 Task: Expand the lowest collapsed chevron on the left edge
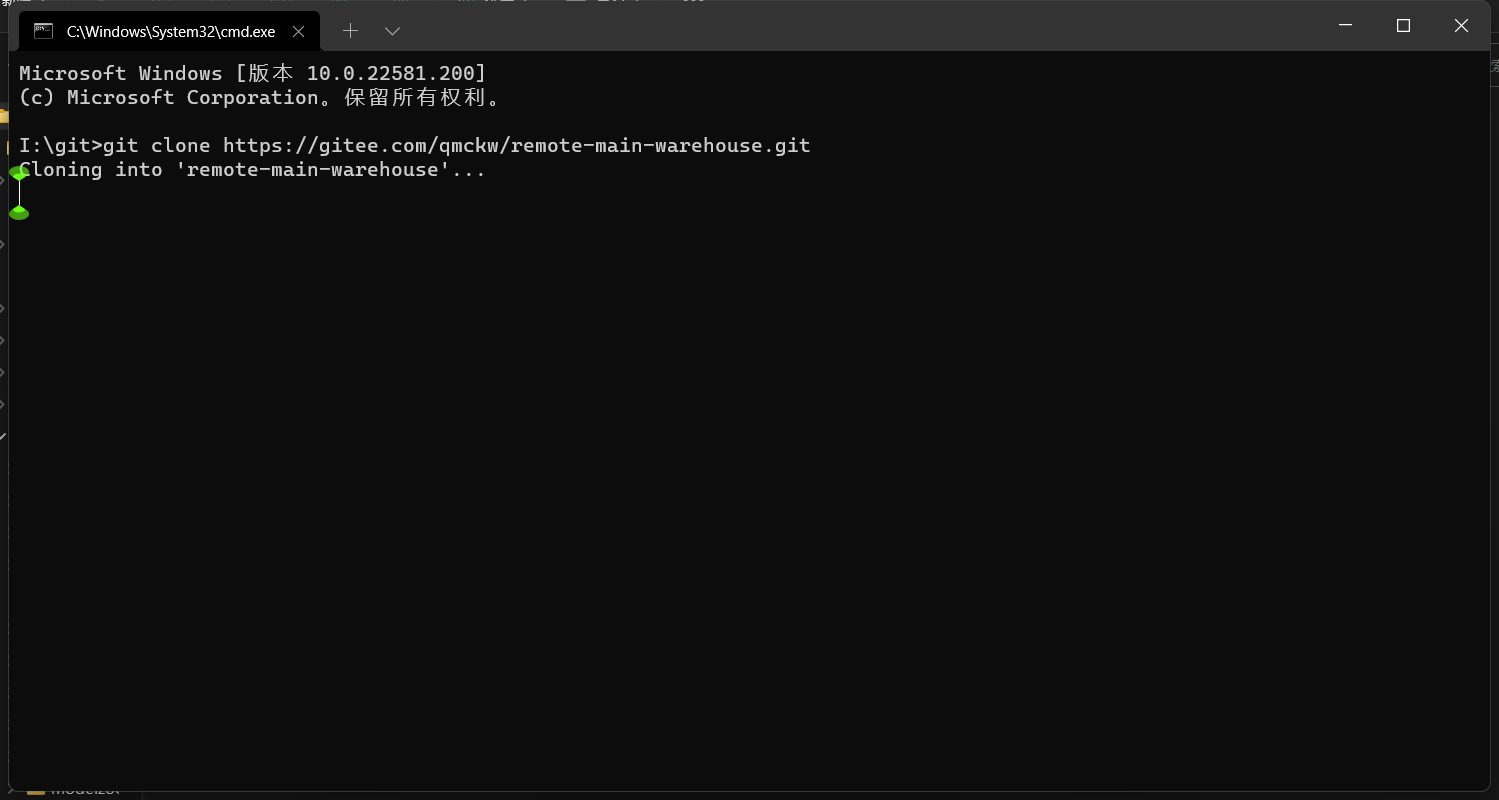[4, 404]
